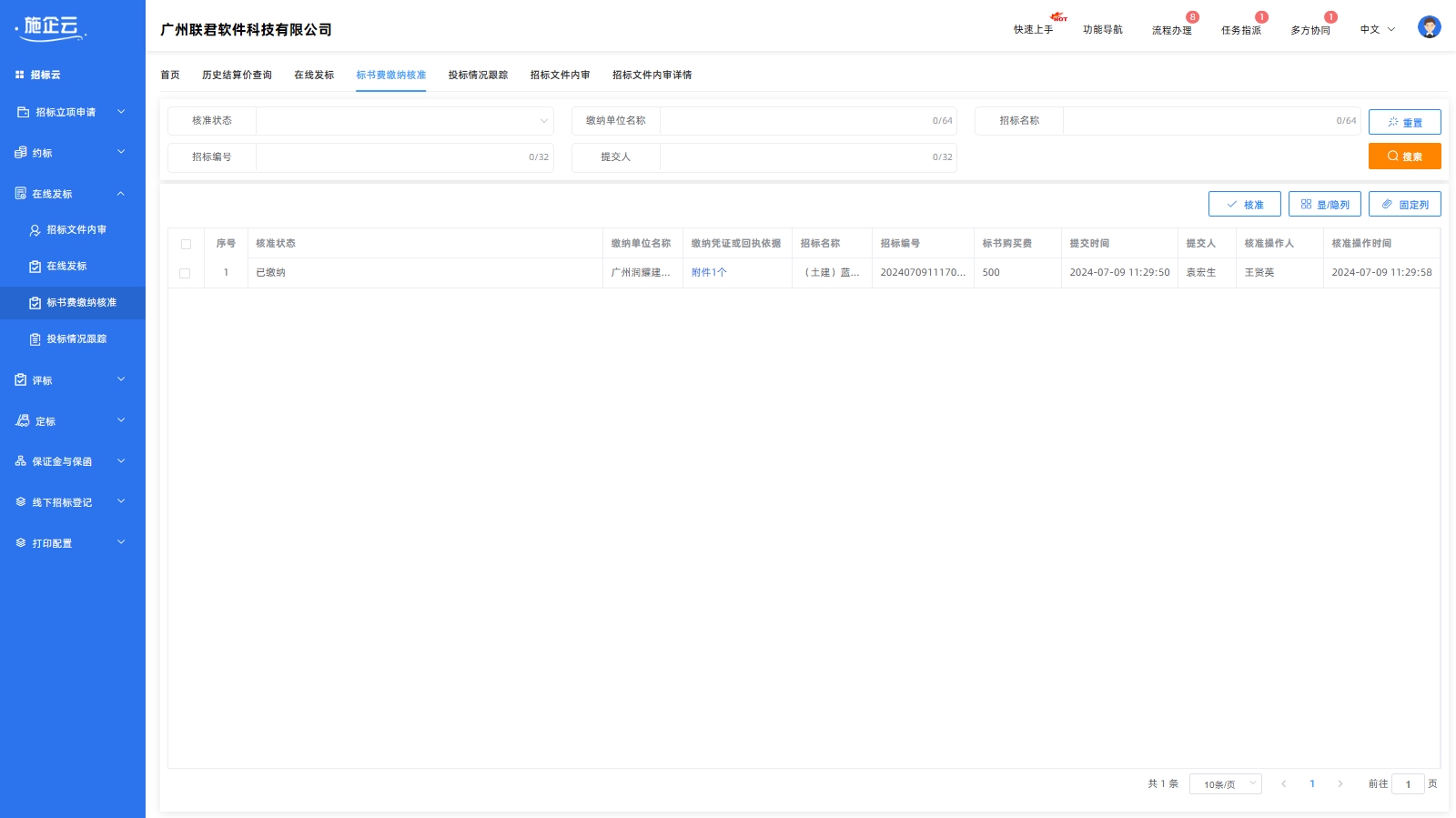Focus the 招标编号 input field

click(x=404, y=157)
